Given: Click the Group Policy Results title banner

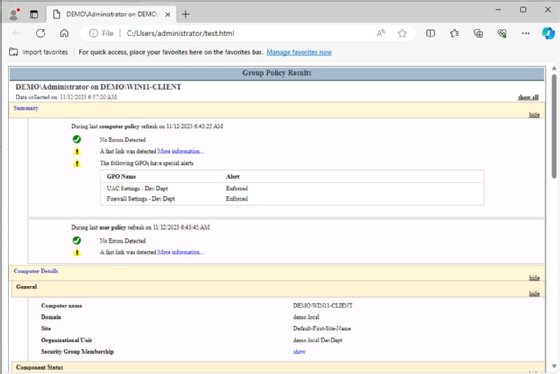Looking at the screenshot, I should tap(277, 73).
